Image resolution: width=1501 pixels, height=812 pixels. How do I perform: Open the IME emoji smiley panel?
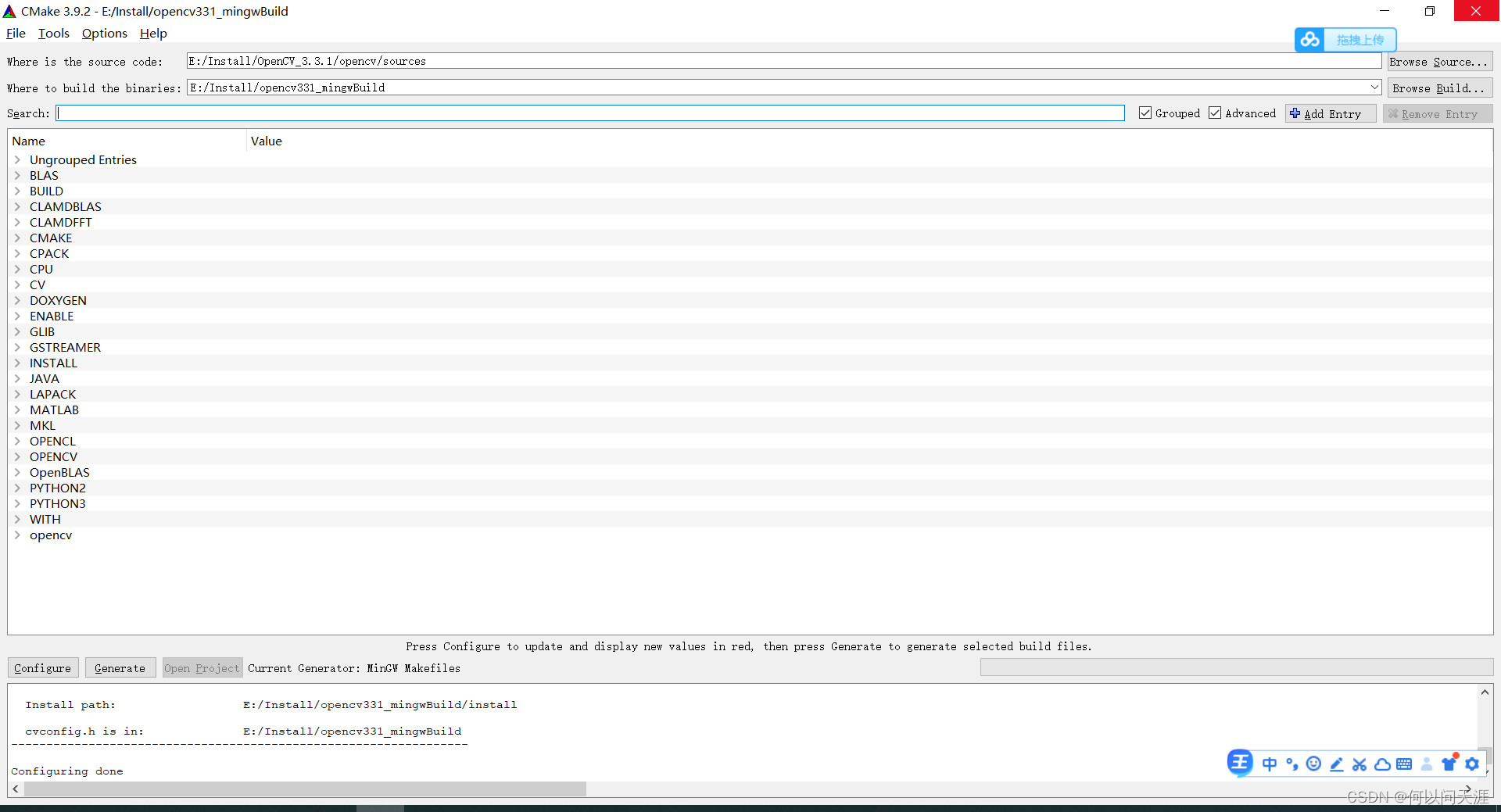(x=1314, y=764)
